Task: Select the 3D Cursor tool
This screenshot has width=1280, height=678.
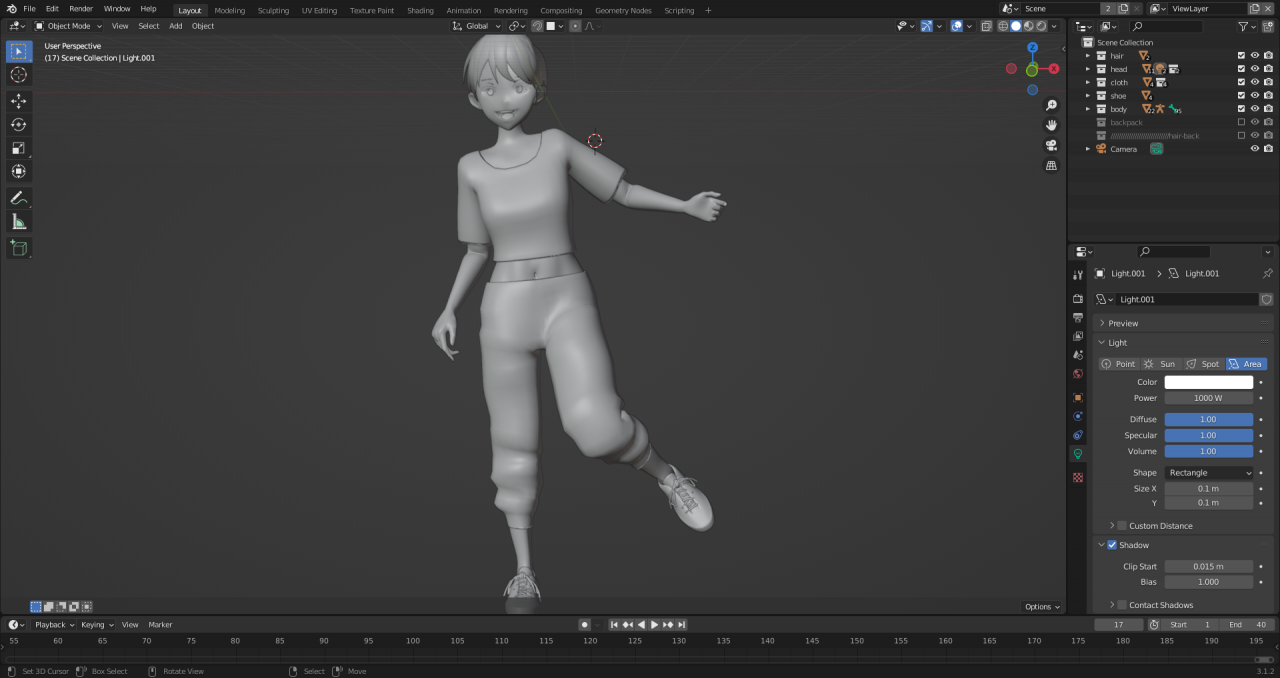Action: pyautogui.click(x=18, y=75)
